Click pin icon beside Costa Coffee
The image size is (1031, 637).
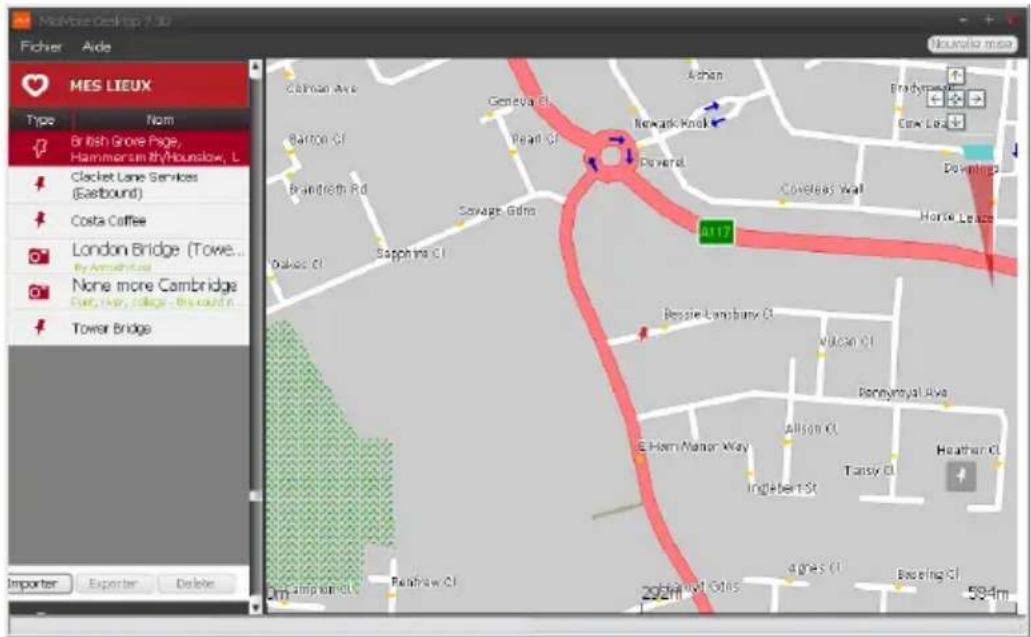coord(40,220)
